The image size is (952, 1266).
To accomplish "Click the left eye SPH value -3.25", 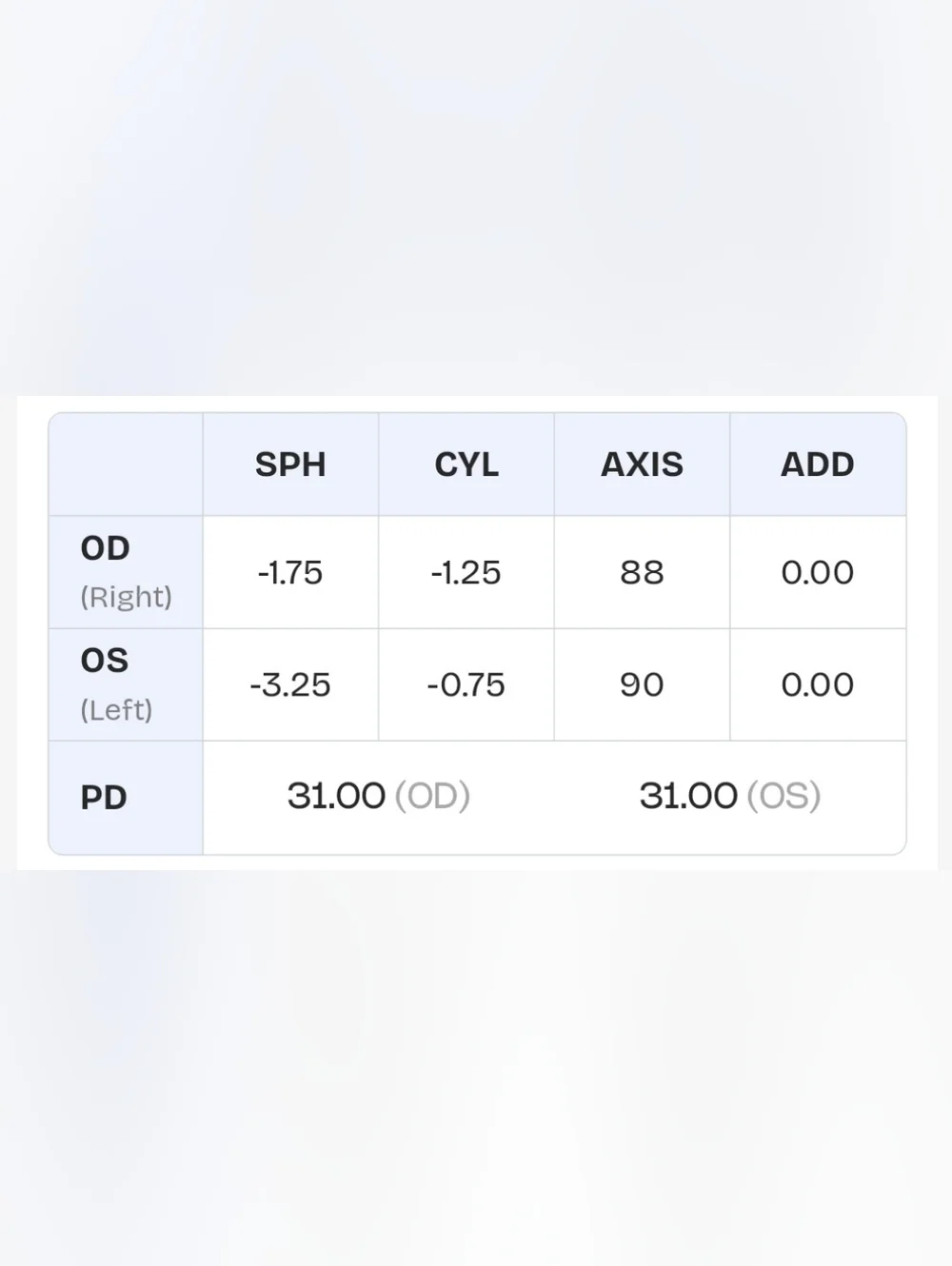I will [x=290, y=684].
